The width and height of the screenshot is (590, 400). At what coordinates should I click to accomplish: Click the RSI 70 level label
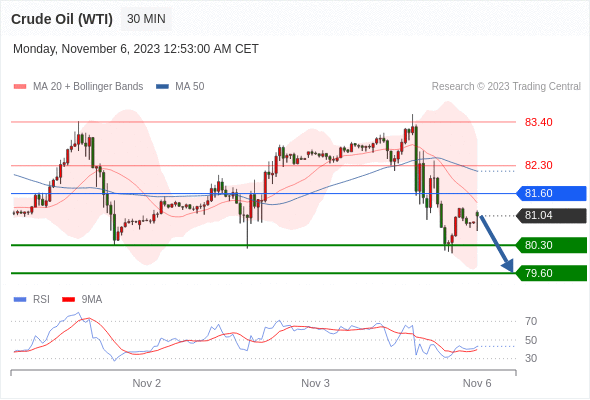[x=531, y=321]
